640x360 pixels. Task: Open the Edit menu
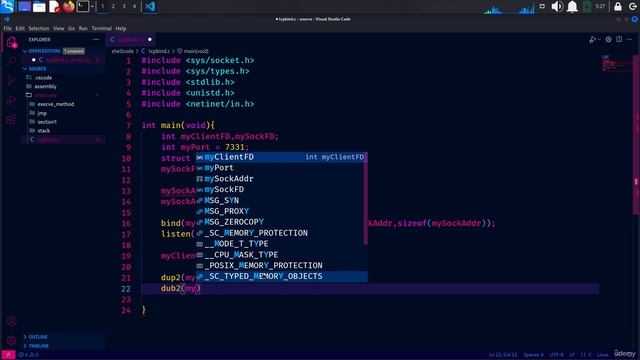coord(20,29)
